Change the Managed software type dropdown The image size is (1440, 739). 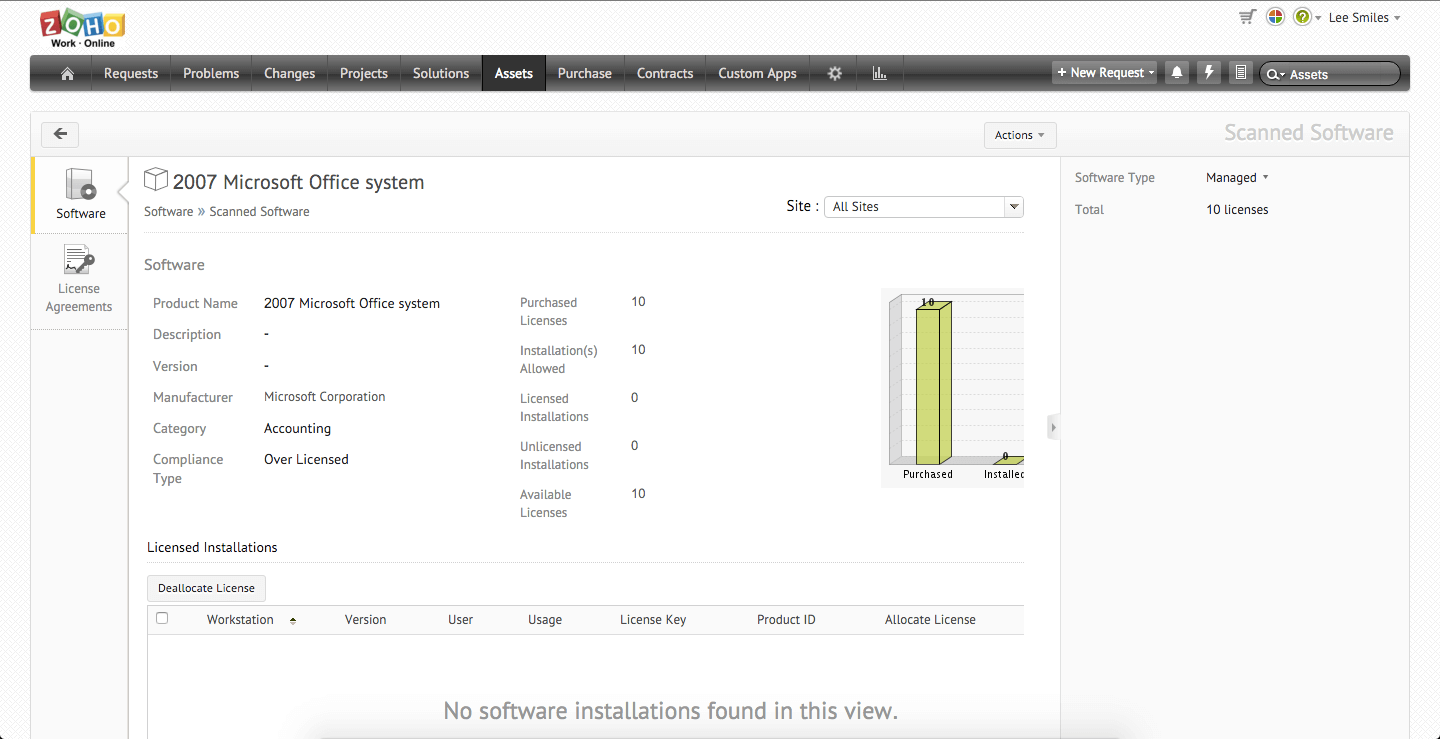[1237, 178]
